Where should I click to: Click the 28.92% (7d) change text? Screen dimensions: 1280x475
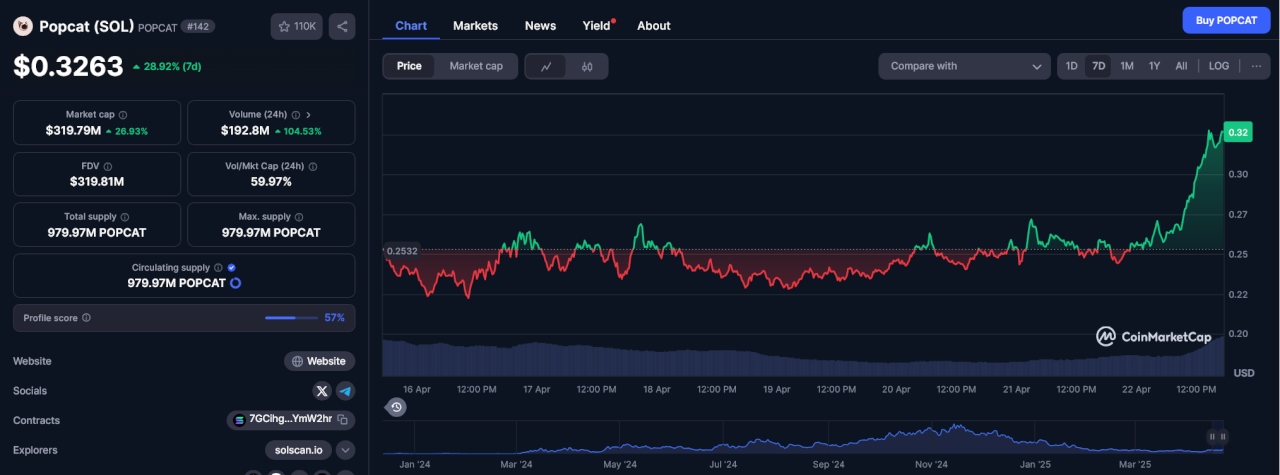pyautogui.click(x=173, y=67)
